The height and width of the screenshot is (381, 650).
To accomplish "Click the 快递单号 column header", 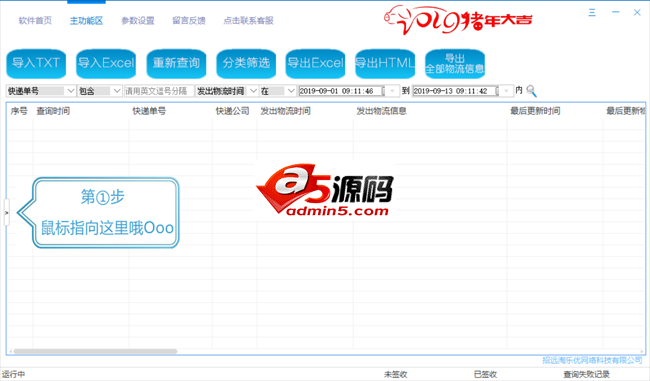I will click(149, 111).
